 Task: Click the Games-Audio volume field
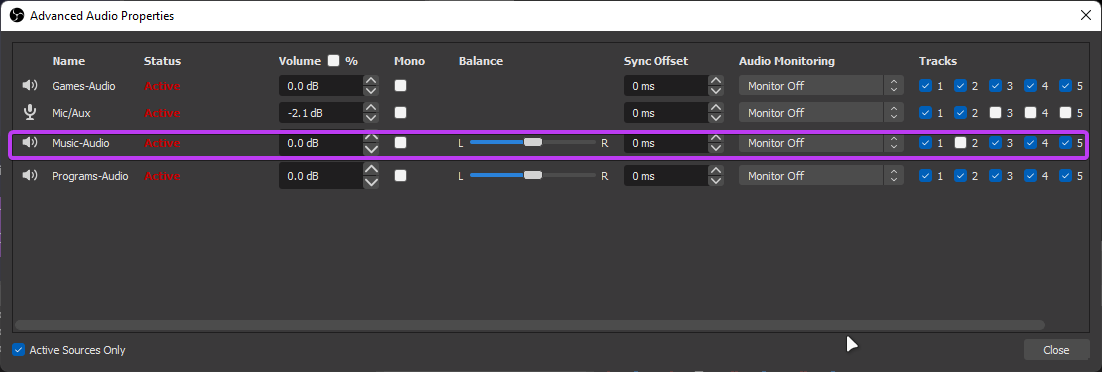point(320,86)
